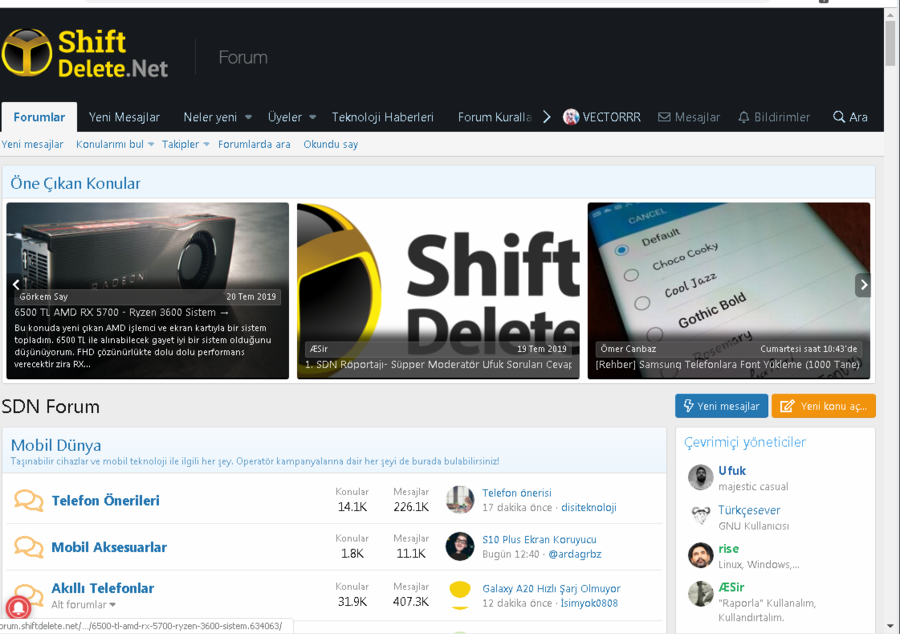Show previous featured topics slide arrow
The image size is (900, 634).
point(16,284)
